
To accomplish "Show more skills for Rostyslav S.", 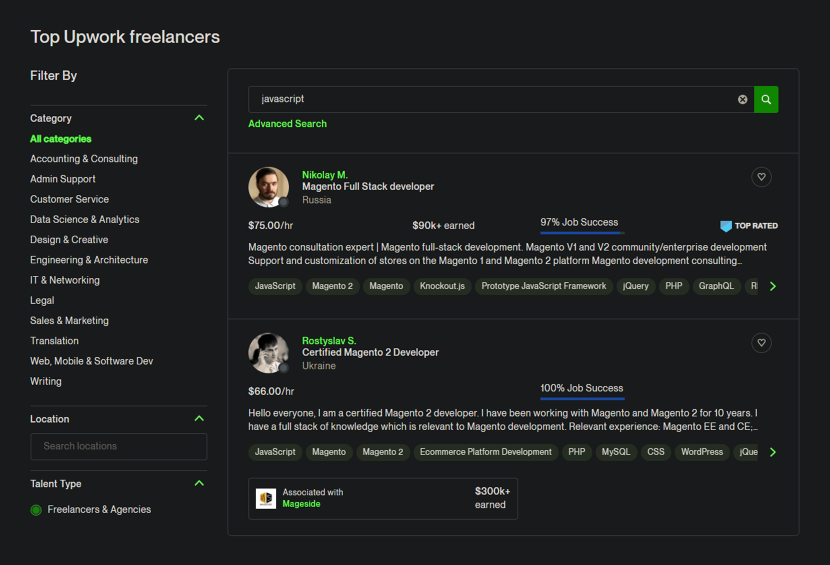I will (773, 452).
